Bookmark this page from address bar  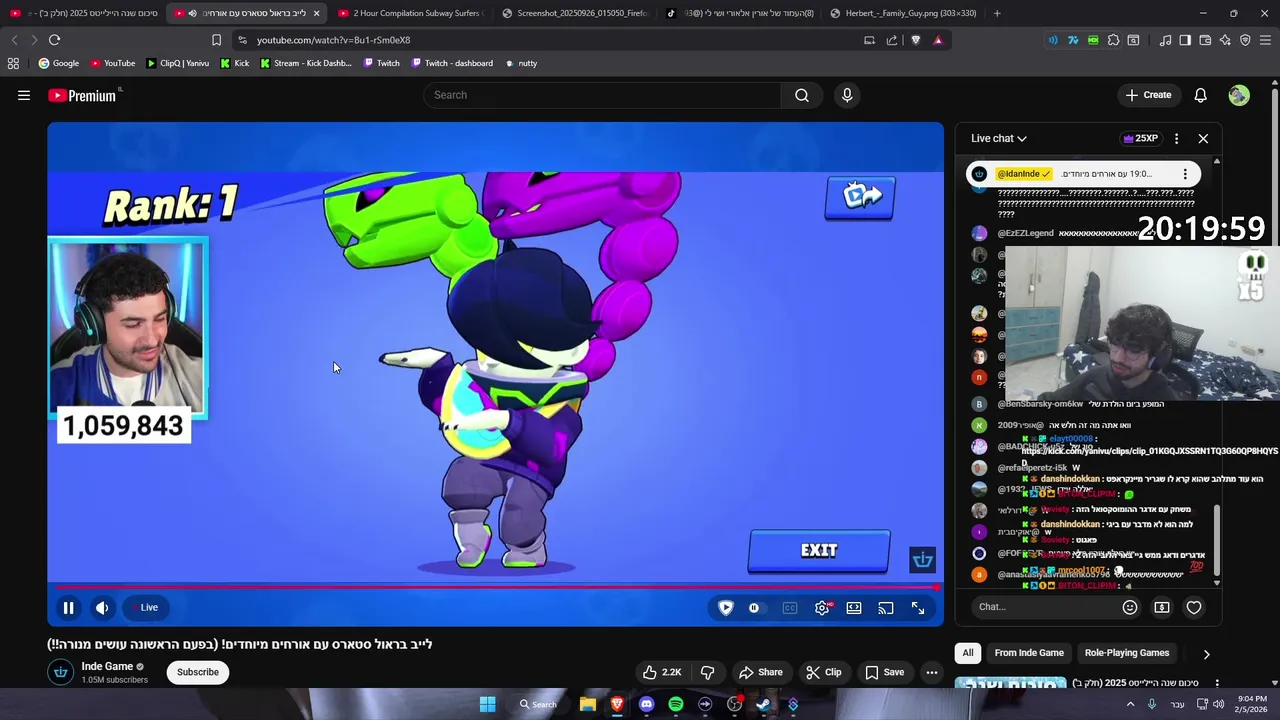[x=216, y=40]
